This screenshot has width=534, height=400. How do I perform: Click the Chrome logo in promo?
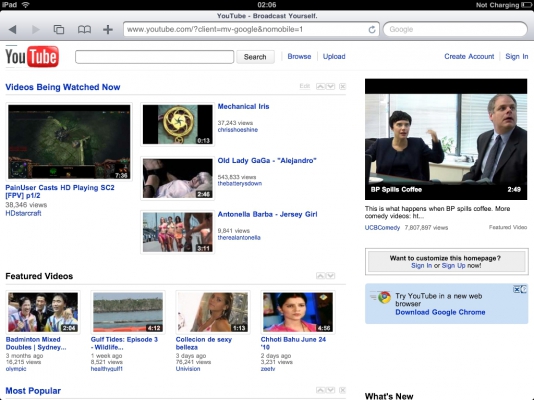(x=384, y=298)
